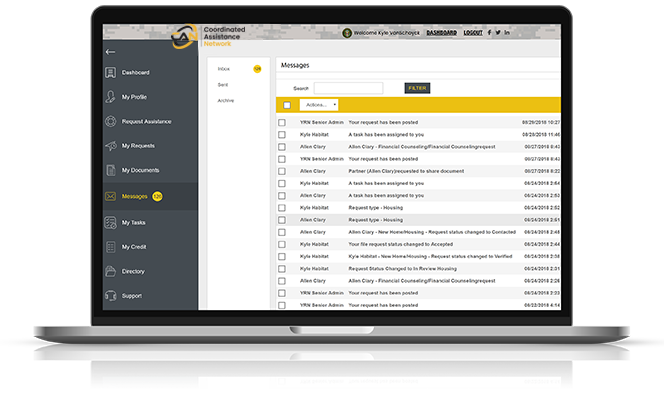Open the Dashboard label in sidebar
Viewport: 664px width, 394px height.
pos(136,72)
